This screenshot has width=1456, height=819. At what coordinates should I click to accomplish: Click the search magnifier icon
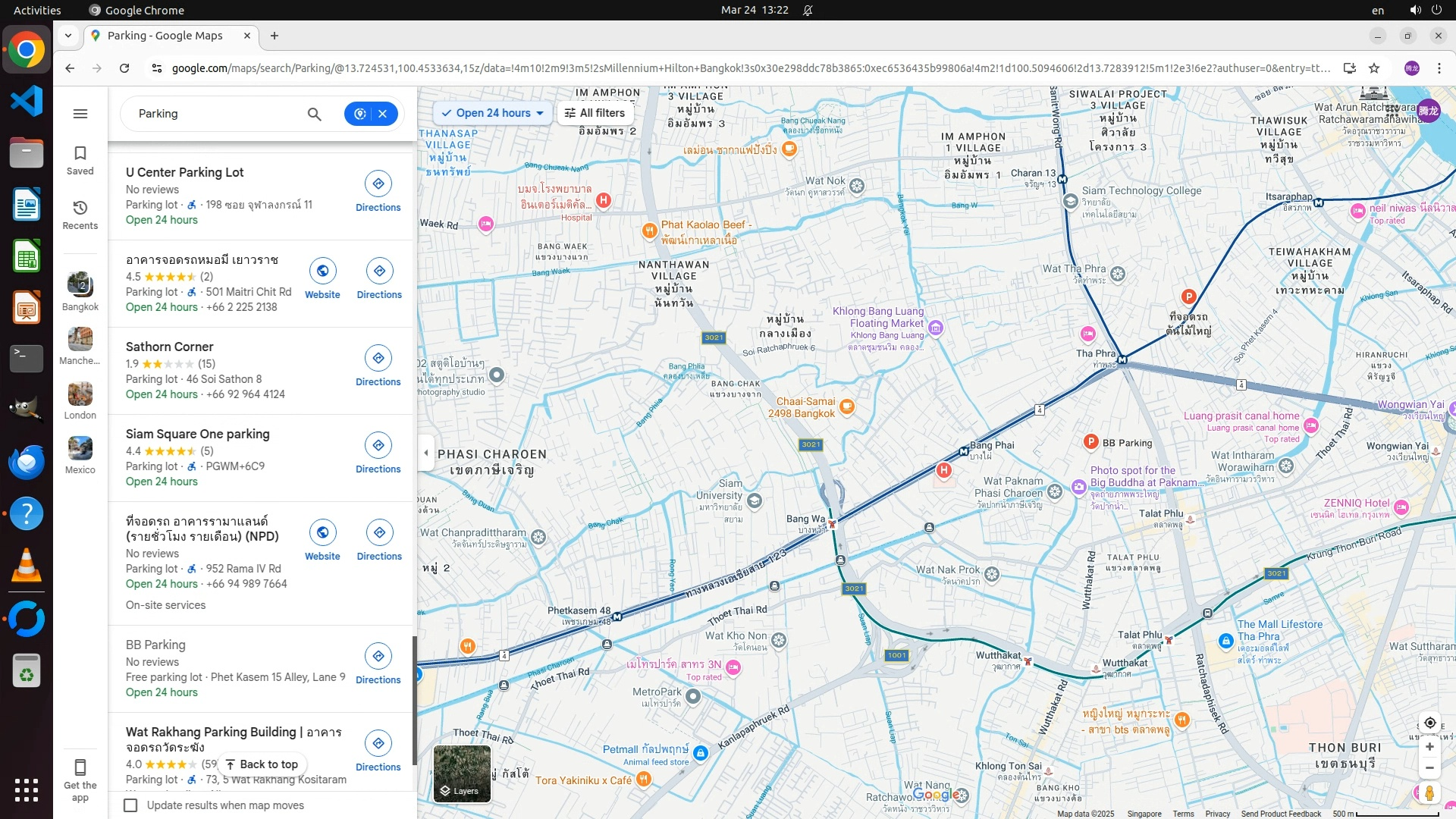314,114
